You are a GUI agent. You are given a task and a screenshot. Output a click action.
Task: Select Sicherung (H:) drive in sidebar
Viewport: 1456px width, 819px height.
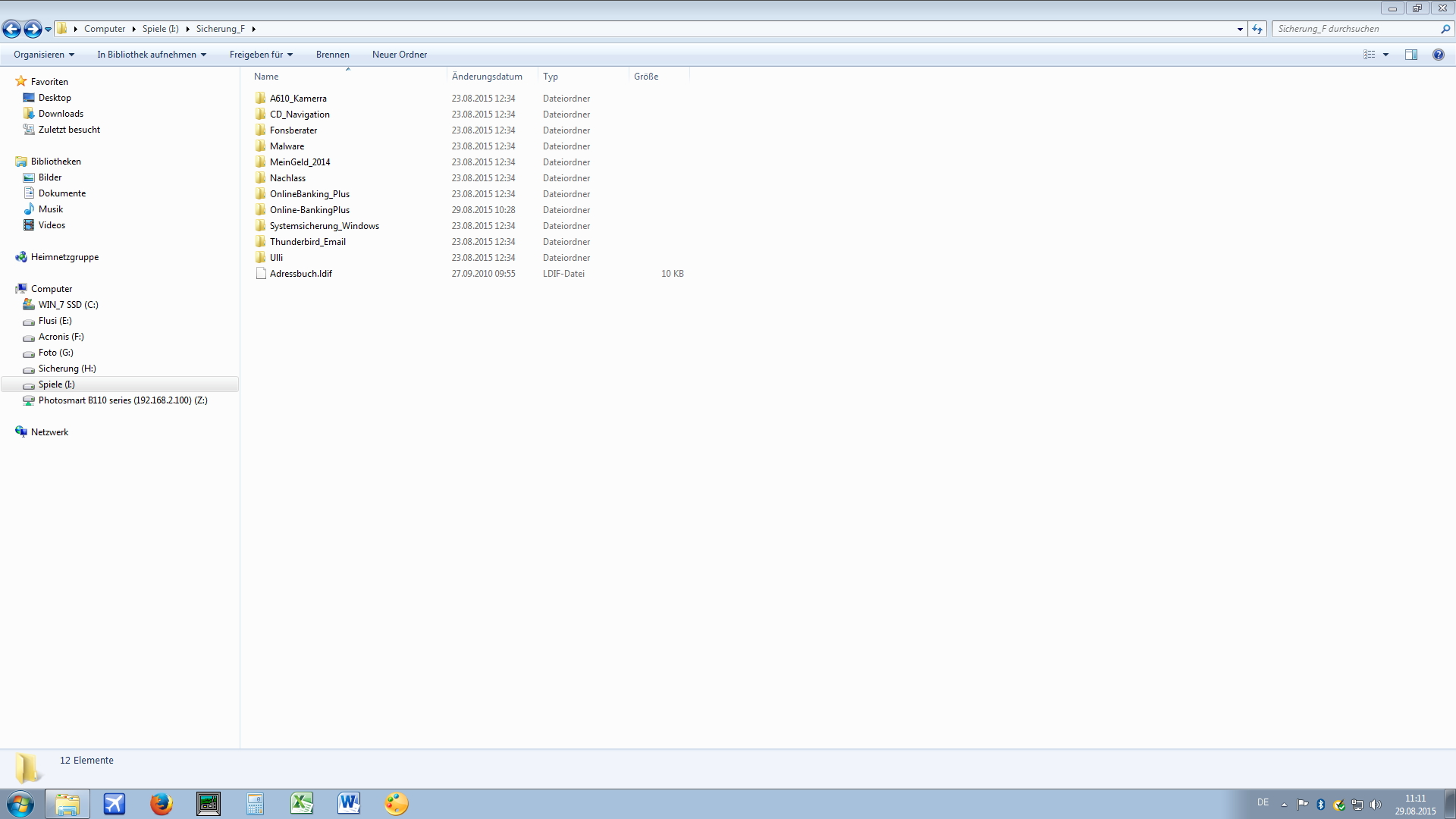click(x=67, y=369)
